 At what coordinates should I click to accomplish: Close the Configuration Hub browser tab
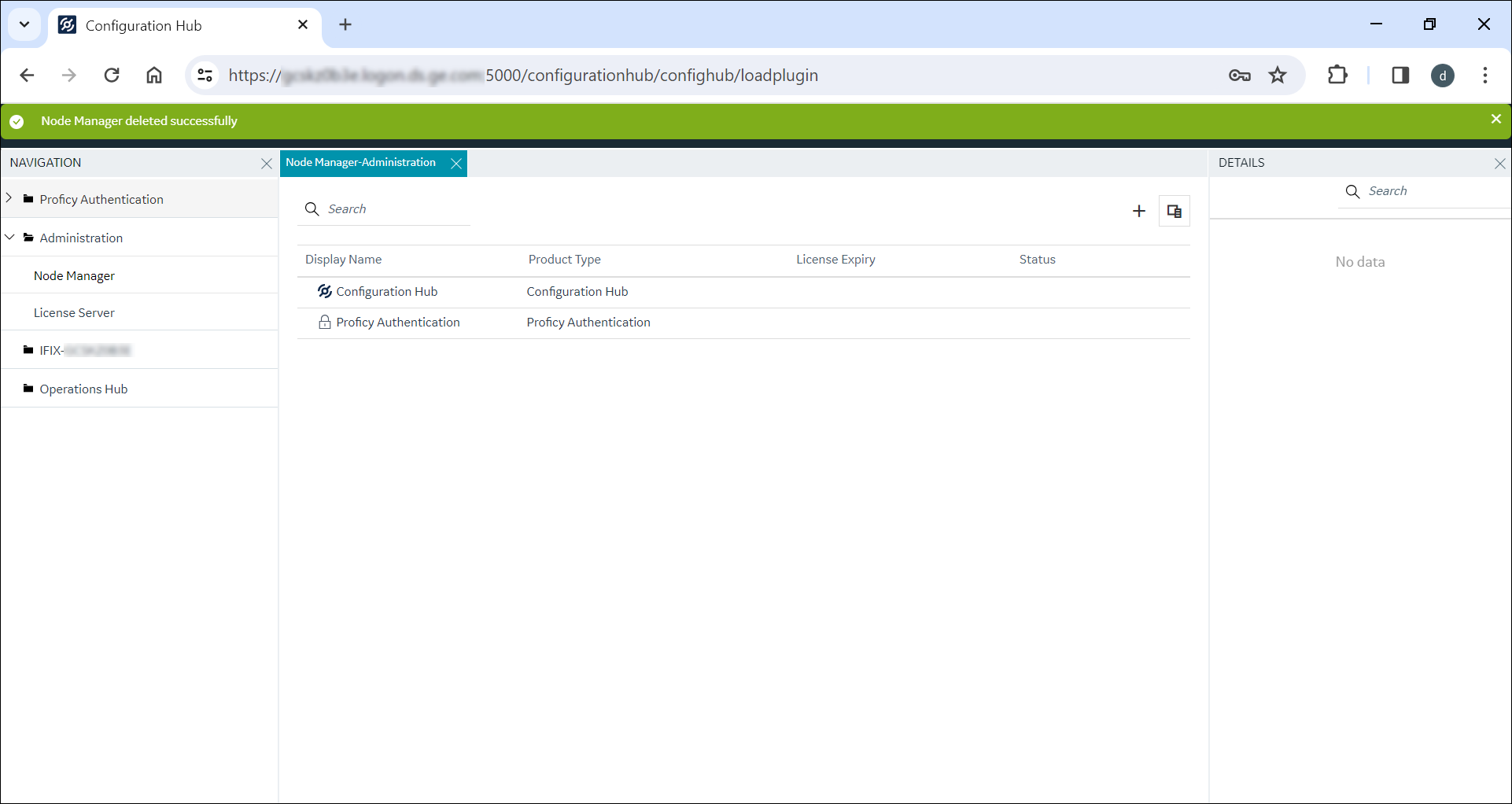tap(303, 25)
